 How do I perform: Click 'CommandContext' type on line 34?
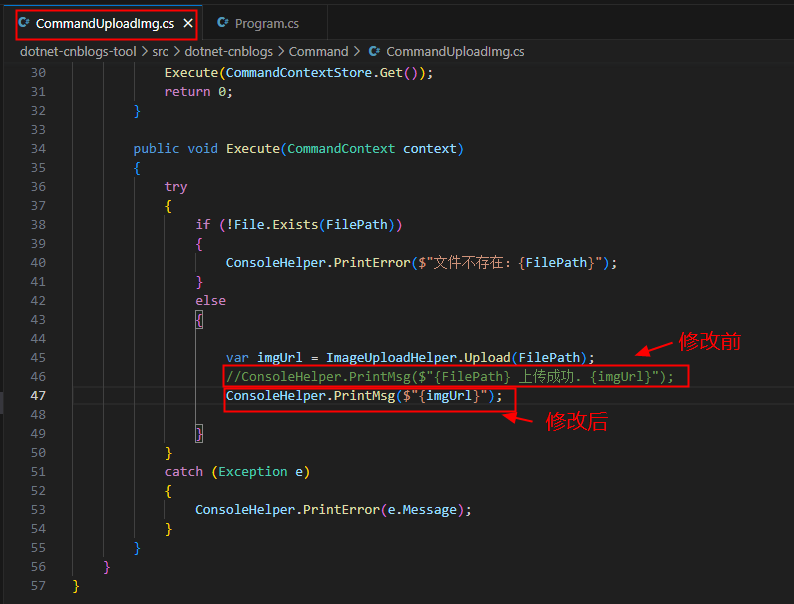(341, 148)
